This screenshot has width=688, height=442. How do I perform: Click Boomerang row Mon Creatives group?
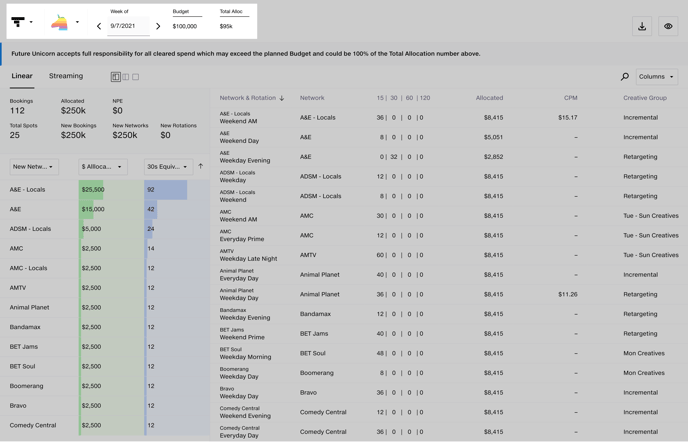point(644,373)
